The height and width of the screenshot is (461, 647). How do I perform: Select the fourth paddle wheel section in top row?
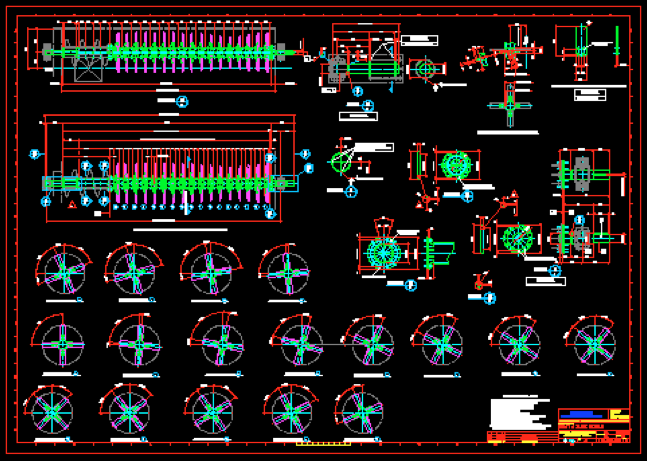point(286,272)
